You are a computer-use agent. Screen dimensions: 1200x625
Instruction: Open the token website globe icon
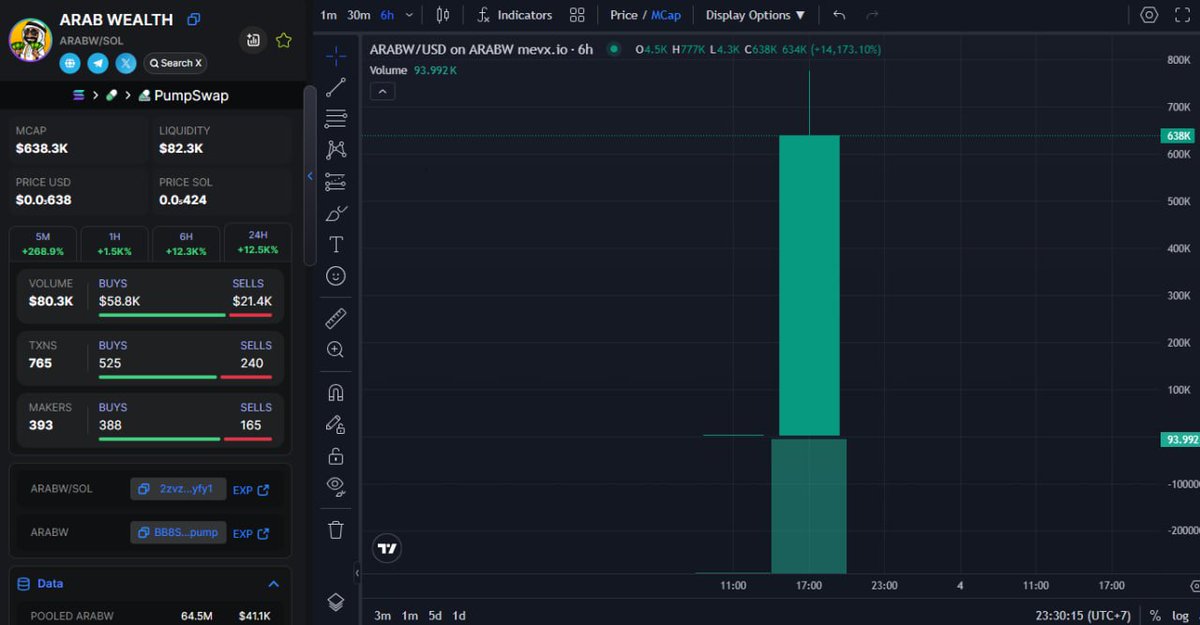click(x=70, y=63)
